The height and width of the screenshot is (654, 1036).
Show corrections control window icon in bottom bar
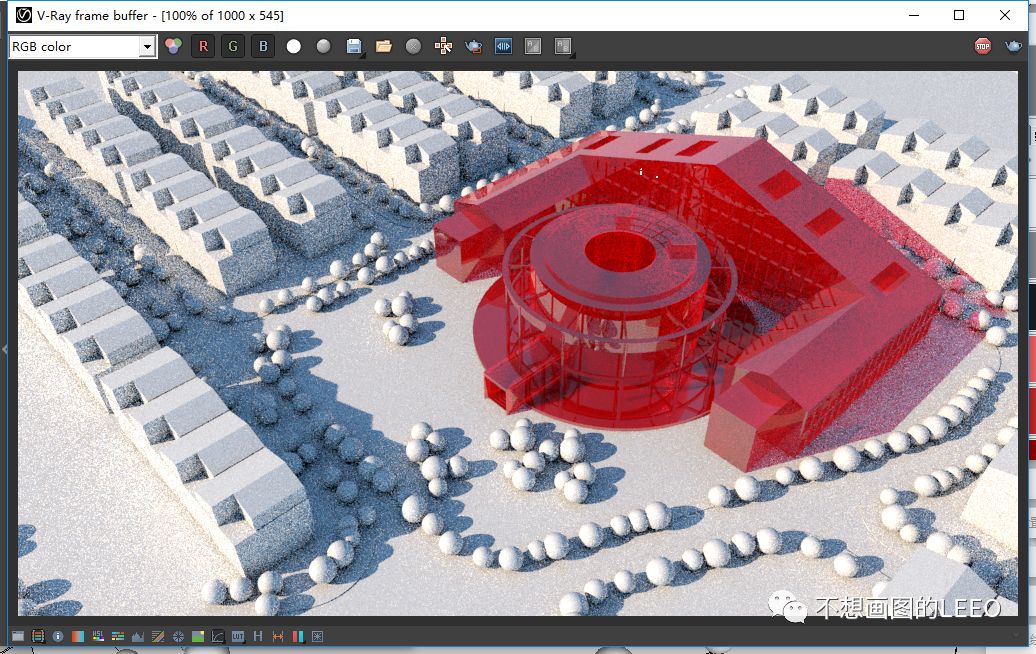pyautogui.click(x=18, y=636)
